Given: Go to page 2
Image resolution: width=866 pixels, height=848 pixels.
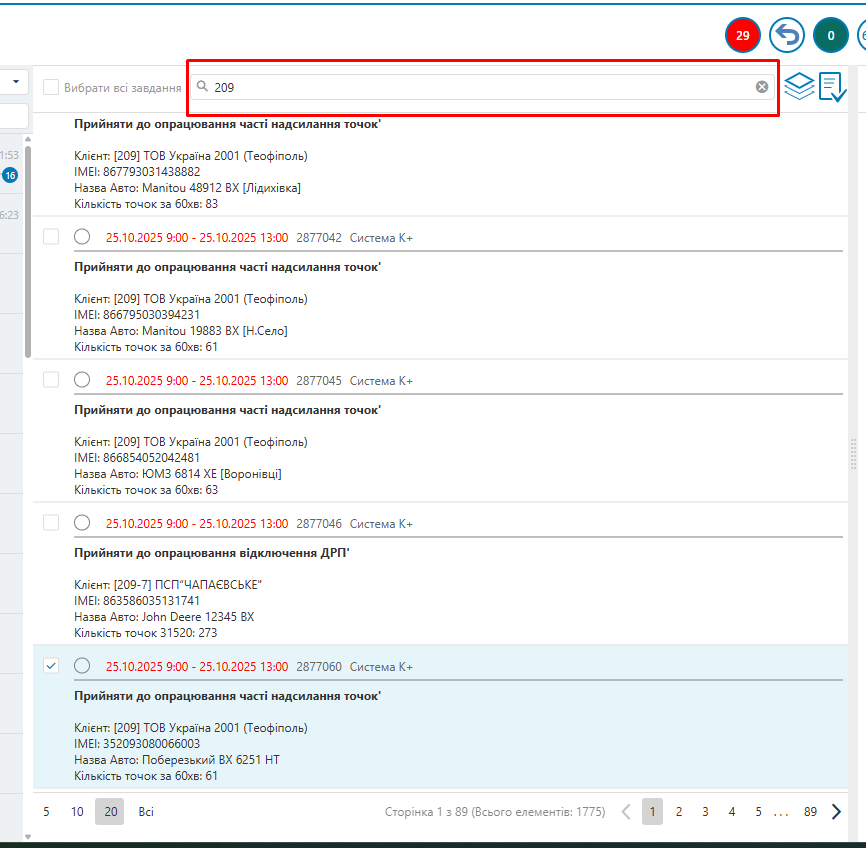Looking at the screenshot, I should coord(679,812).
